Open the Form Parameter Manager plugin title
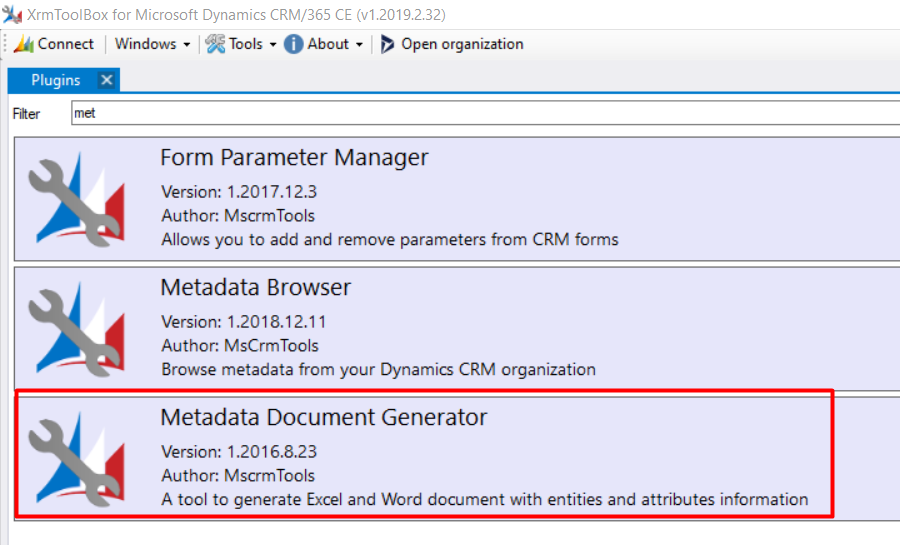The height and width of the screenshot is (545, 900). [294, 158]
